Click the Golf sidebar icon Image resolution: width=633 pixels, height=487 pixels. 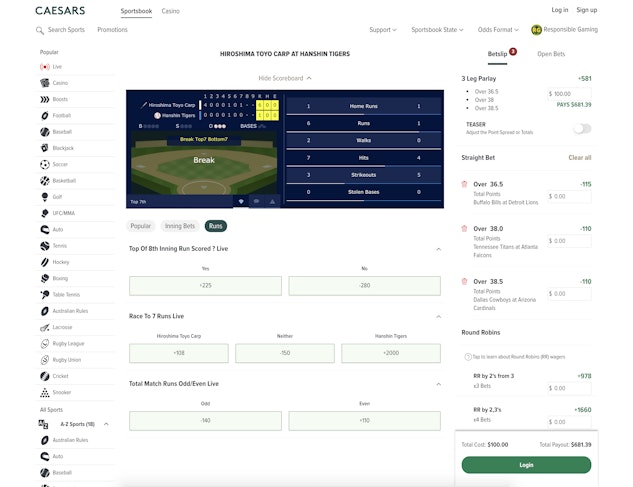45,196
